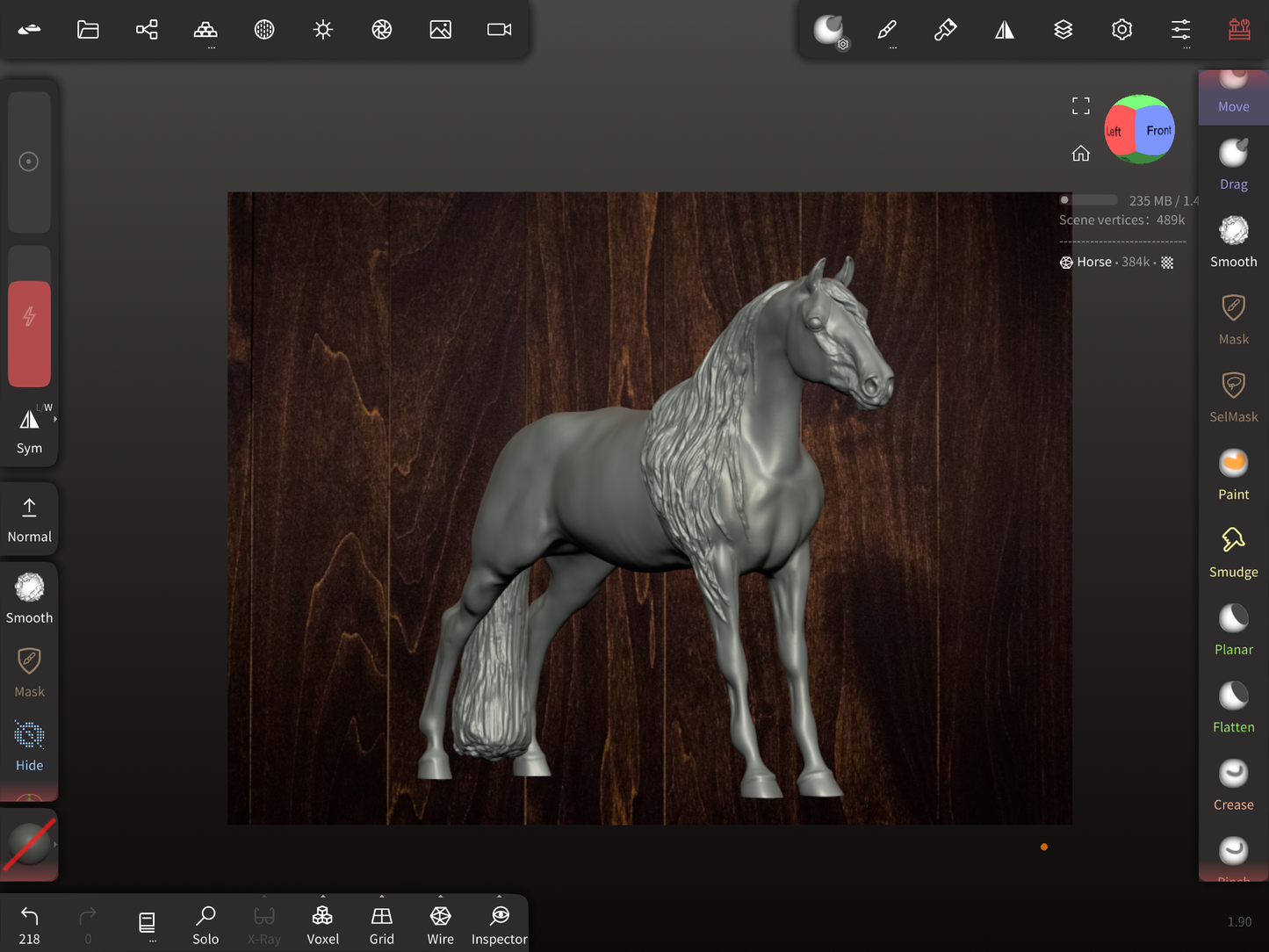Expand the material sphere options arrow

[x=55, y=844]
